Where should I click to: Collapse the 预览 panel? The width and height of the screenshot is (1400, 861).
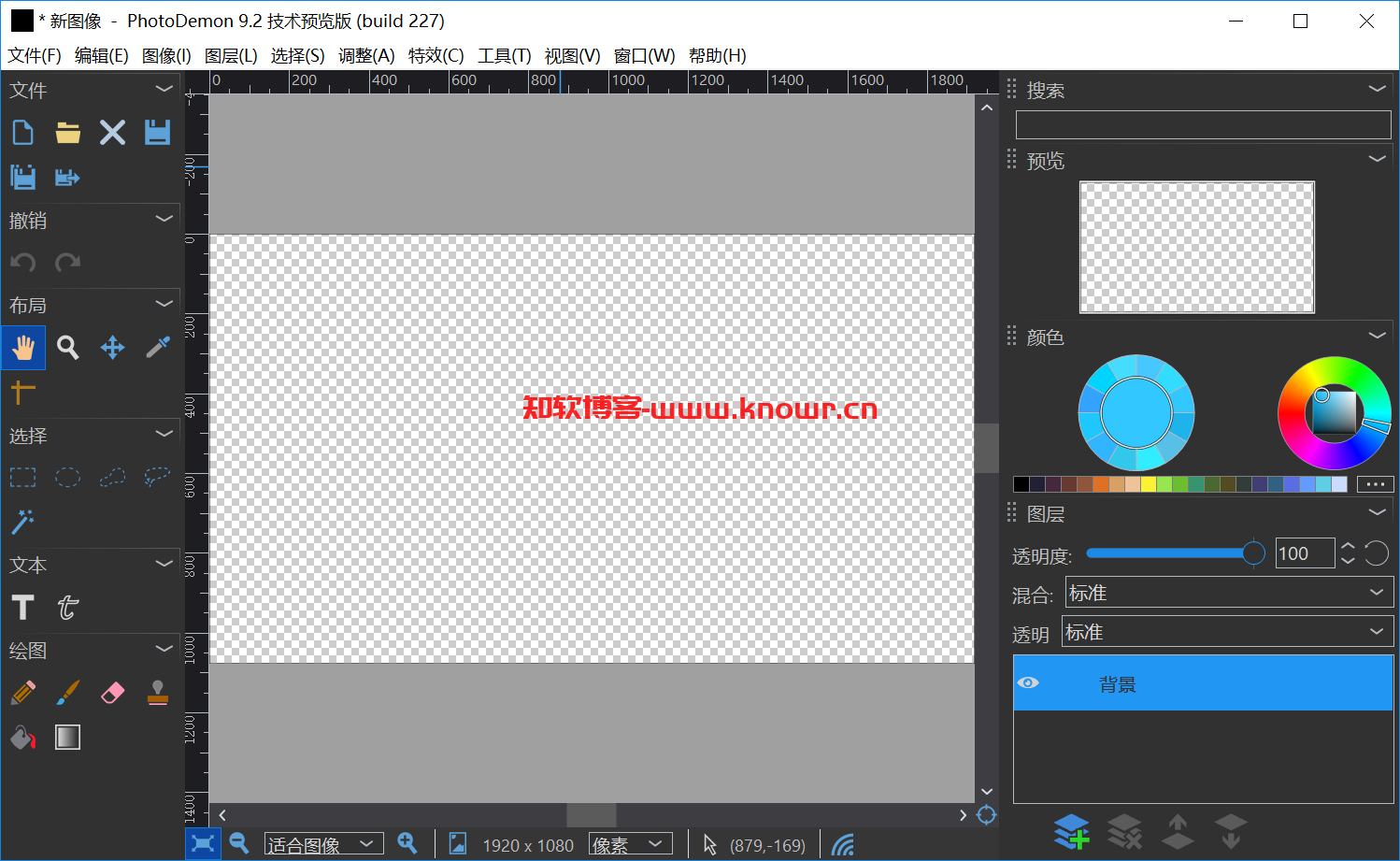[x=1377, y=159]
